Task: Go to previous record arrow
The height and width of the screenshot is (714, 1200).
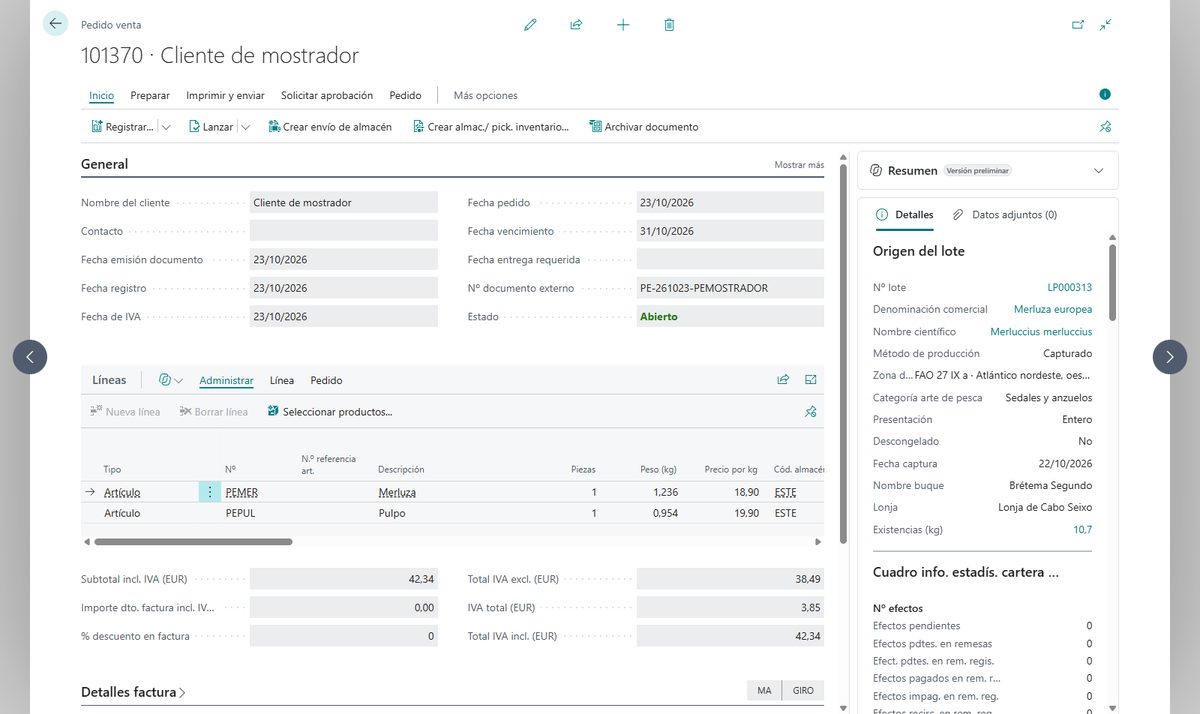Action: click(30, 357)
